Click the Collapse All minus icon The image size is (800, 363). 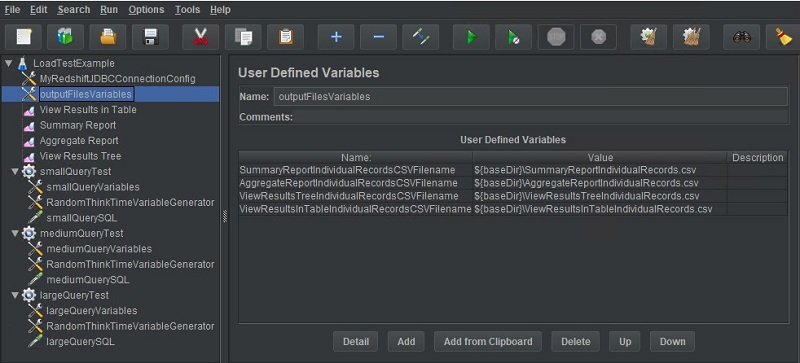click(x=378, y=37)
